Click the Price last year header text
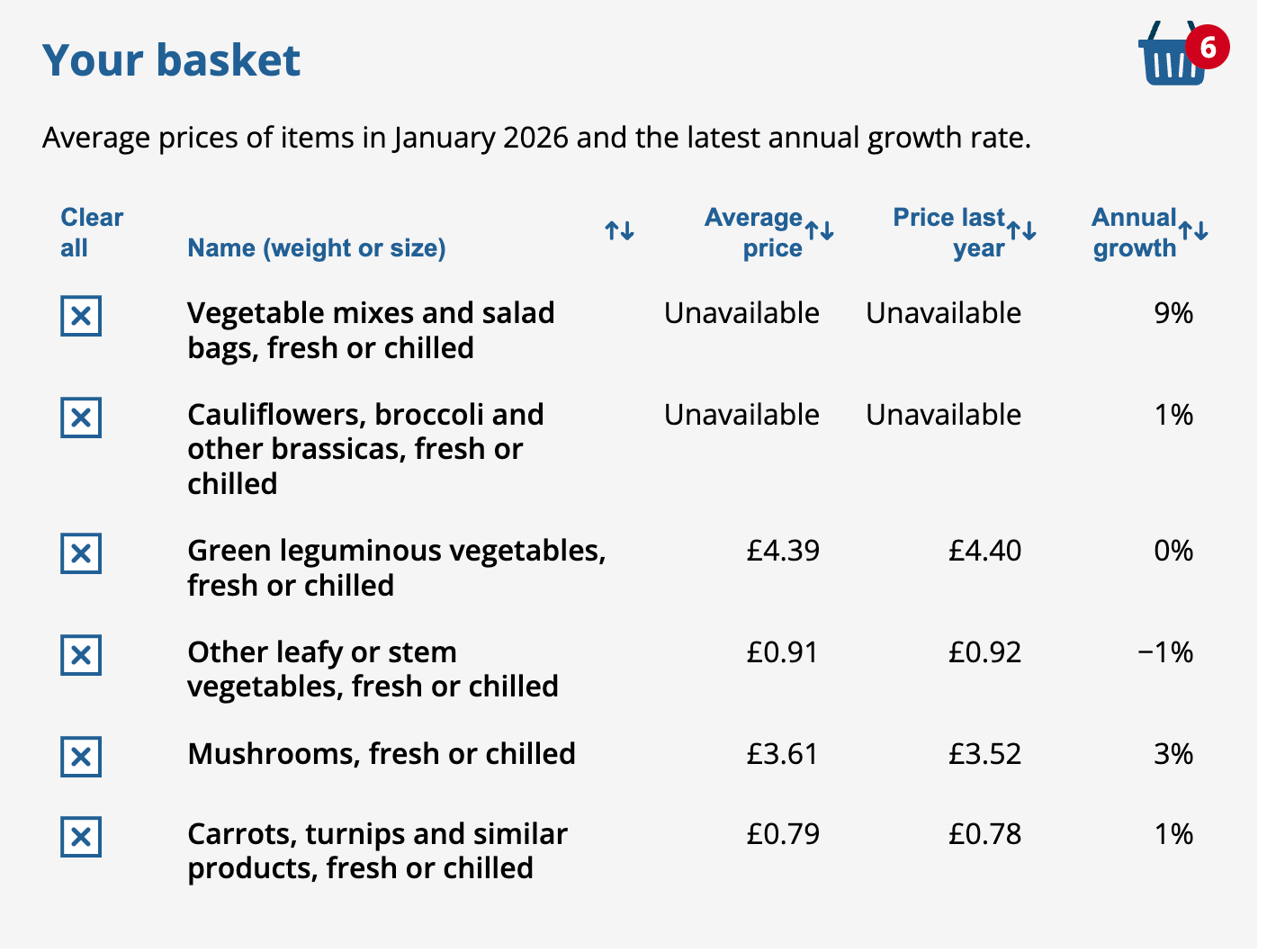1267x952 pixels. pyautogui.click(x=949, y=232)
